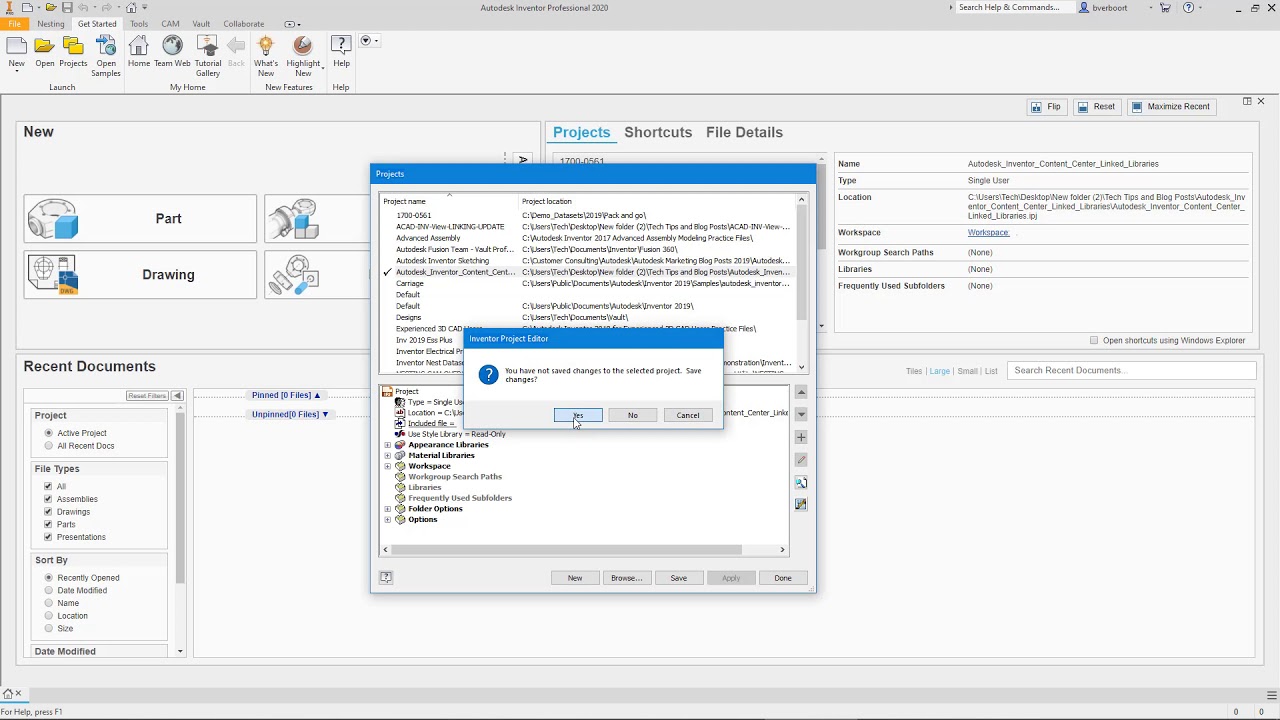
Task: Open the Workspace link in project details
Action: click(x=988, y=232)
